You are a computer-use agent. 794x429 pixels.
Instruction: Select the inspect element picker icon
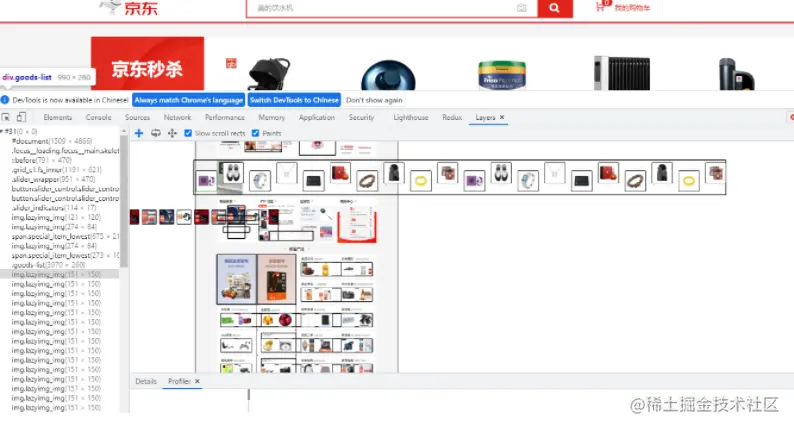click(x=6, y=117)
